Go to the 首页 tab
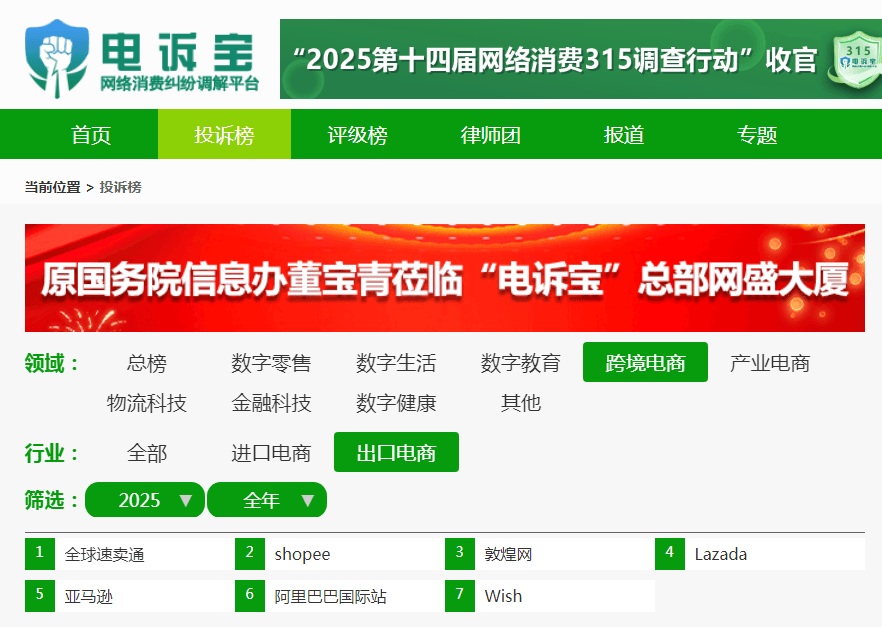The image size is (882, 627). coord(91,135)
